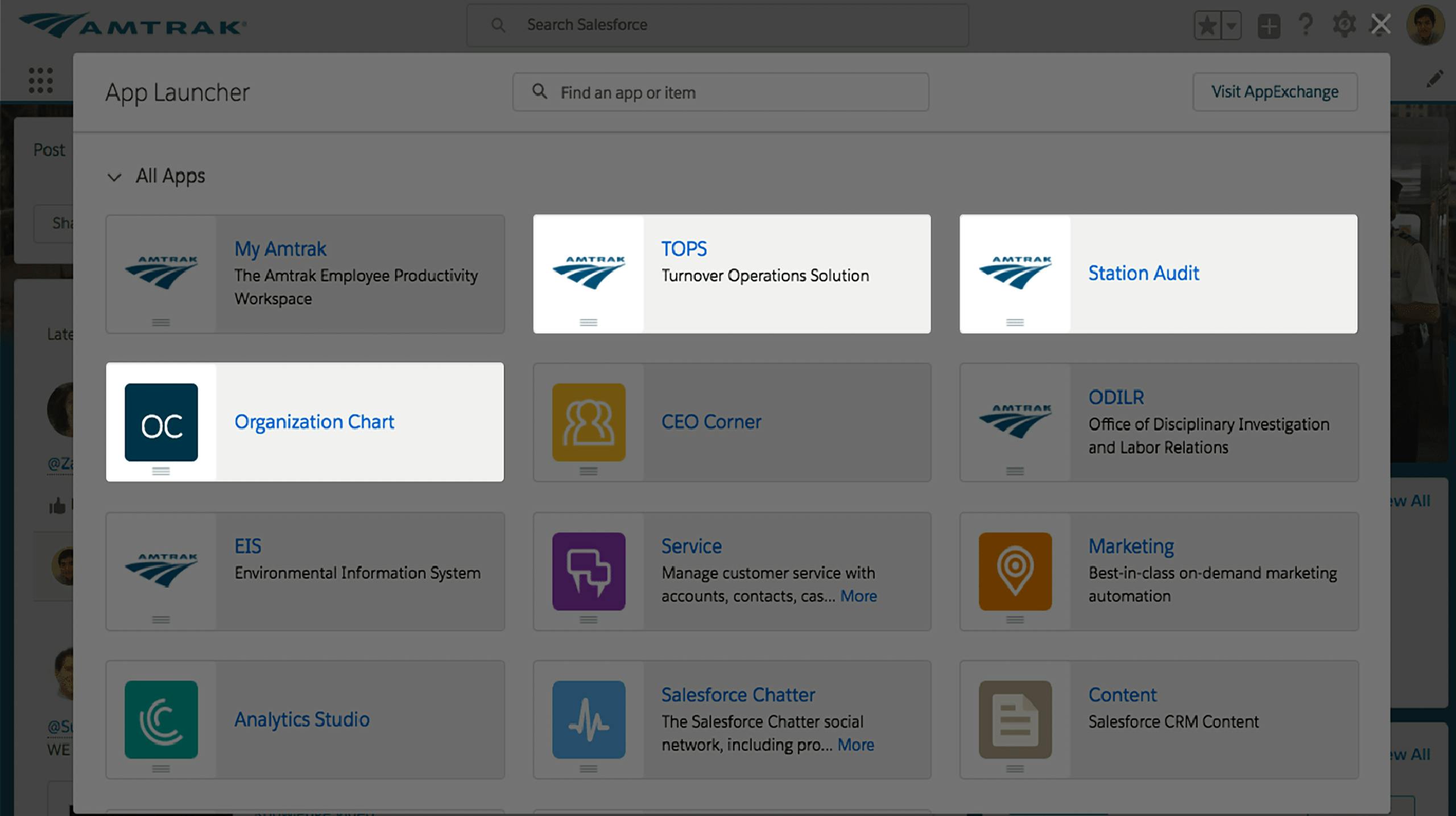Image resolution: width=1456 pixels, height=816 pixels.
Task: Click the drag handle under Marketing tile
Action: point(1015,619)
